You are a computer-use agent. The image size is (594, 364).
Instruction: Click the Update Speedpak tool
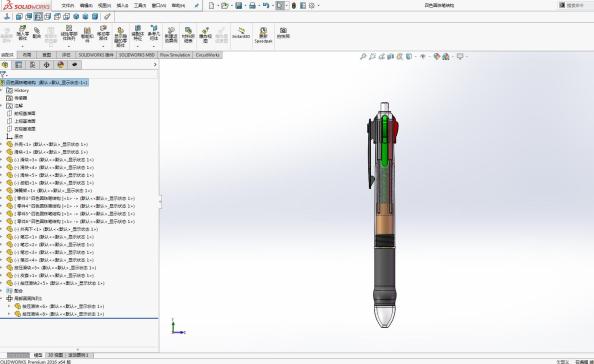[263, 35]
